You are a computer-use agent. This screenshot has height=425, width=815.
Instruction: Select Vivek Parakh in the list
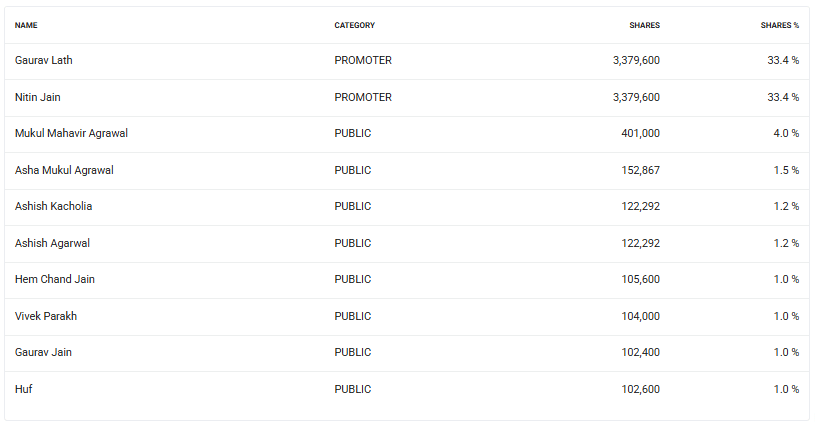coord(46,316)
